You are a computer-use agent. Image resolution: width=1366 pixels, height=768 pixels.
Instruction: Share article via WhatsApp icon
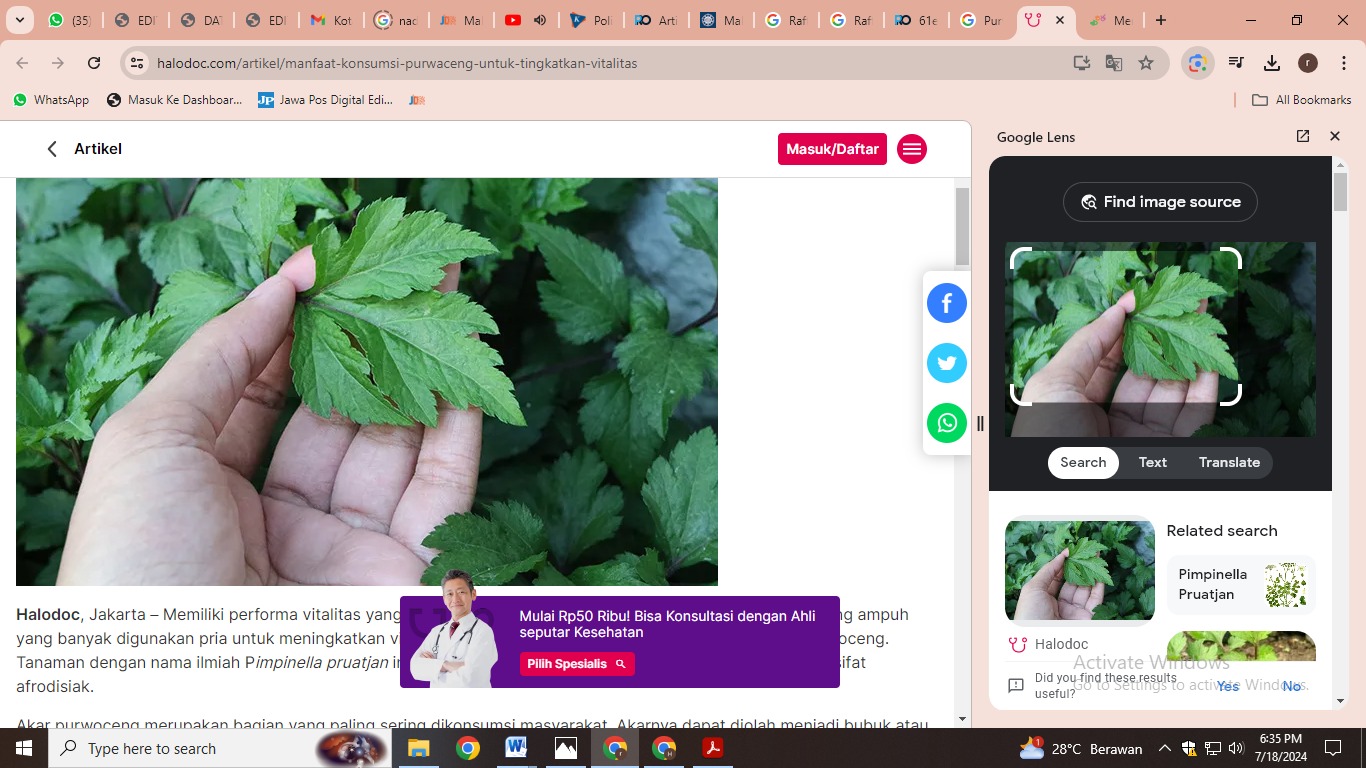[x=946, y=423]
